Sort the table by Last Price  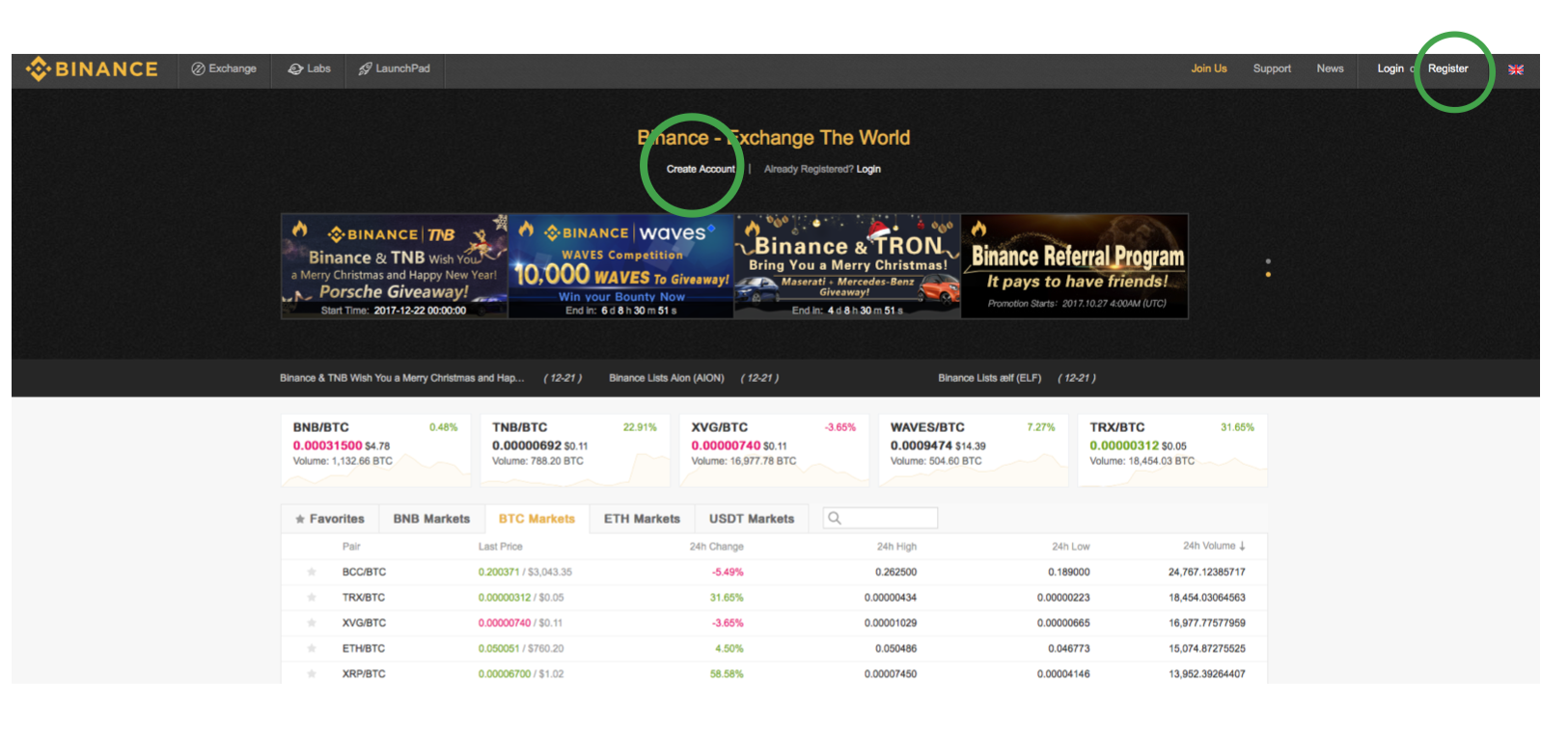click(x=500, y=547)
